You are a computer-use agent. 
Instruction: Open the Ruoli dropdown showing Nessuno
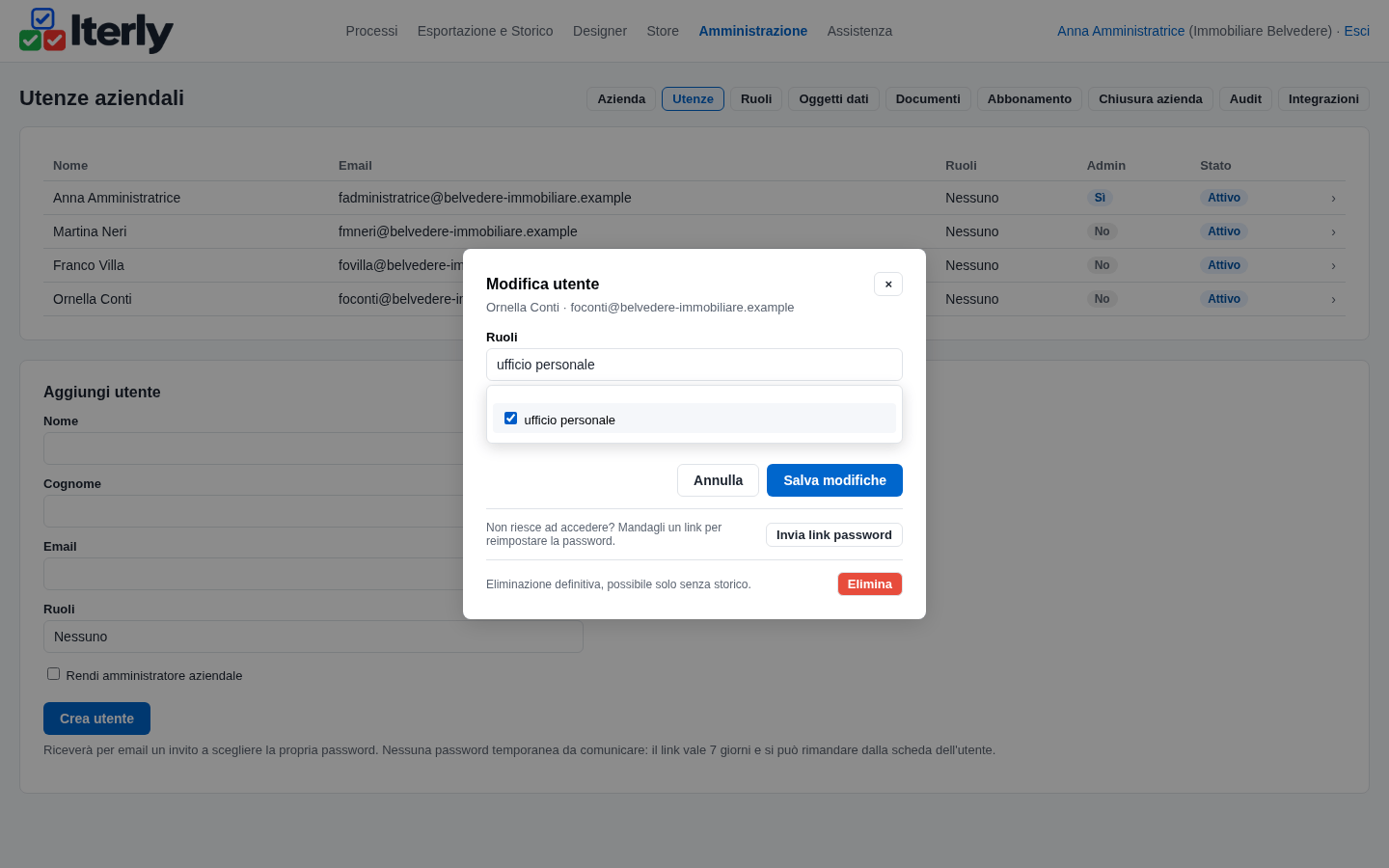313,637
